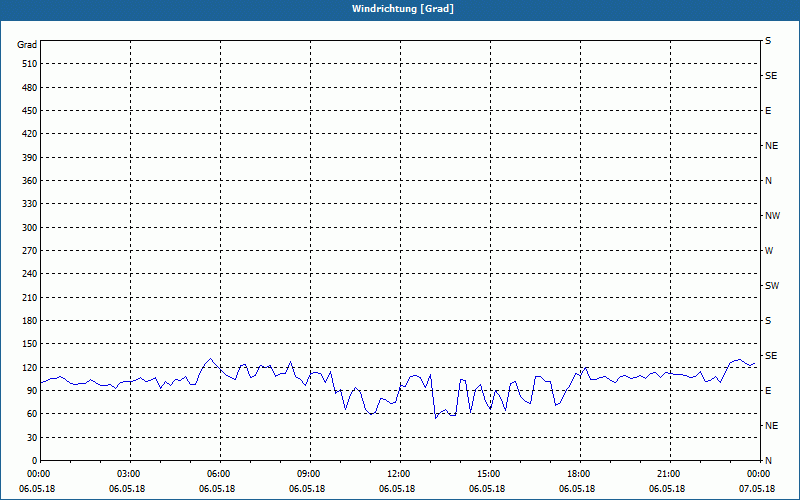Click the 510 y-axis value
The height and width of the screenshot is (500, 800).
pyautogui.click(x=30, y=64)
